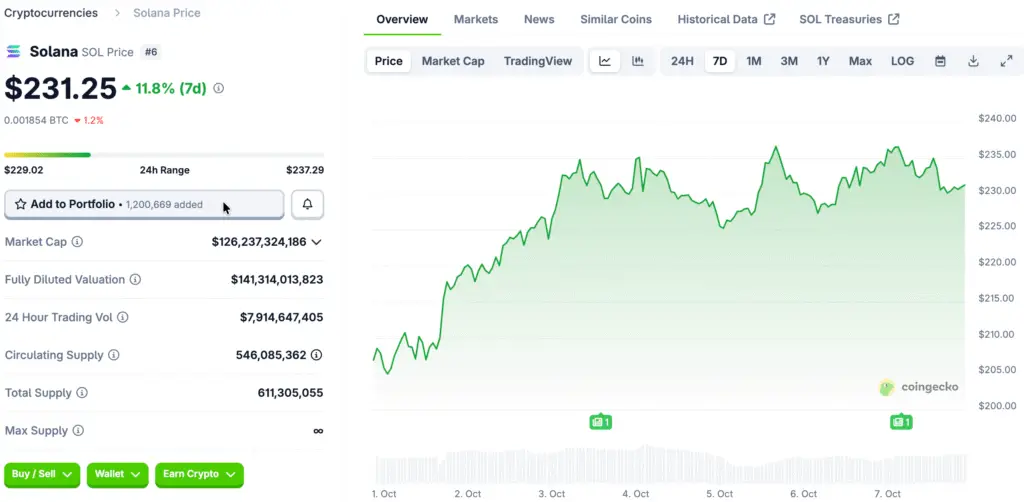Image resolution: width=1024 pixels, height=502 pixels.
Task: Click the price alert bell icon
Action: (307, 204)
